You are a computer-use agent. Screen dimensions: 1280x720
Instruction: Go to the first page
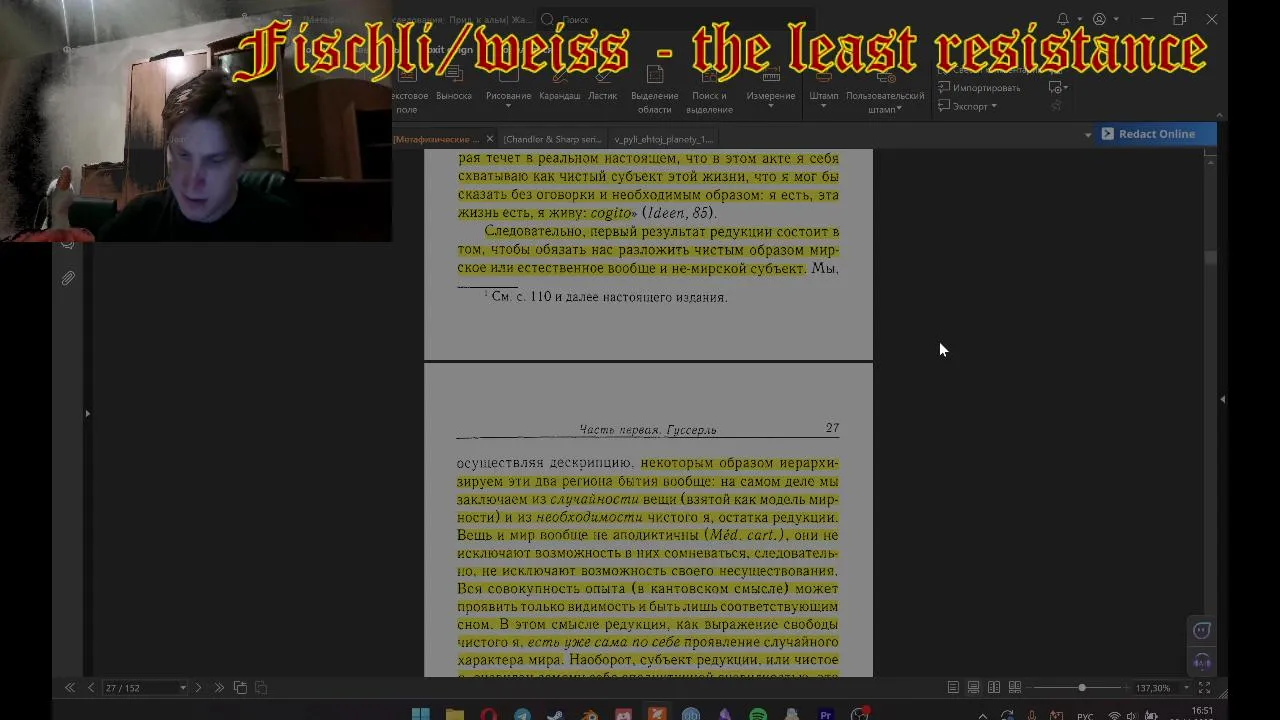(69, 687)
